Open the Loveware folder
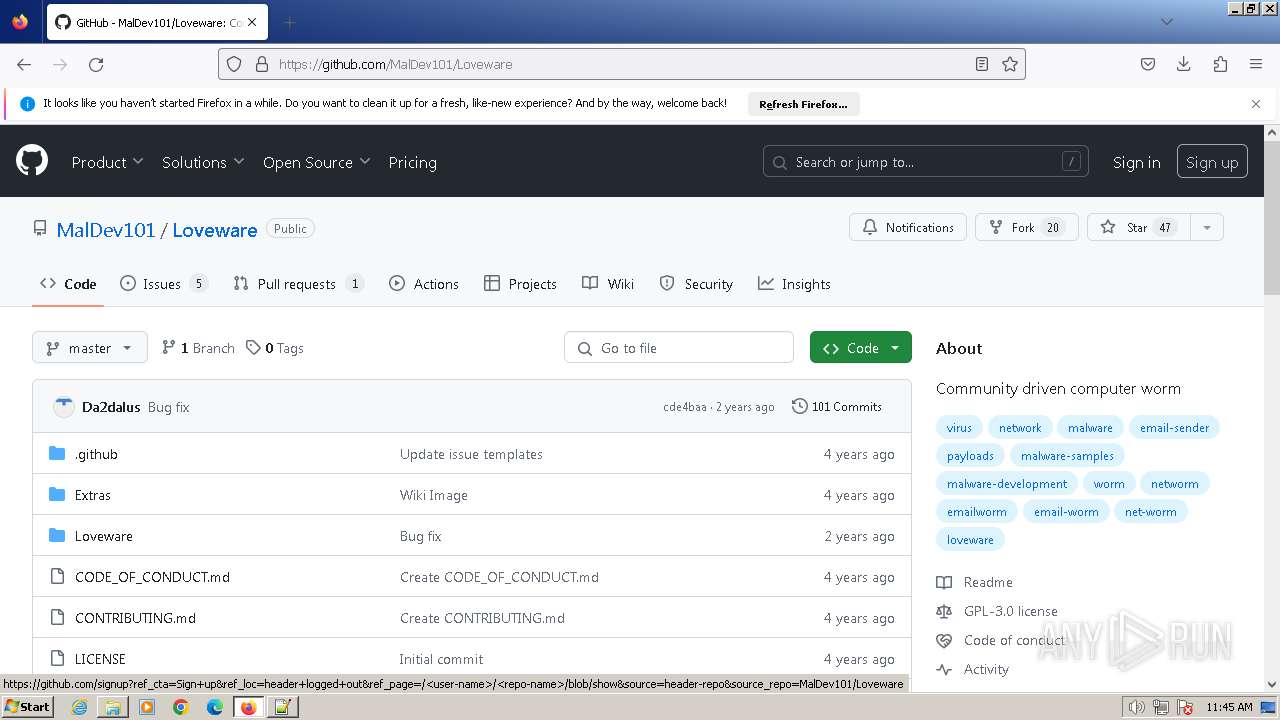Image resolution: width=1280 pixels, height=720 pixels. tap(104, 536)
